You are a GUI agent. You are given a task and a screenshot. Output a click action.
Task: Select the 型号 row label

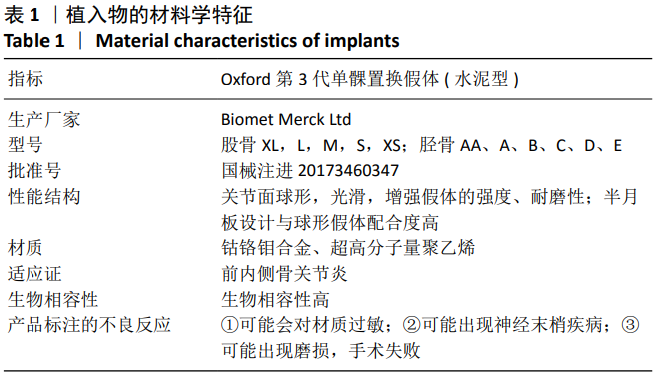[x=25, y=145]
